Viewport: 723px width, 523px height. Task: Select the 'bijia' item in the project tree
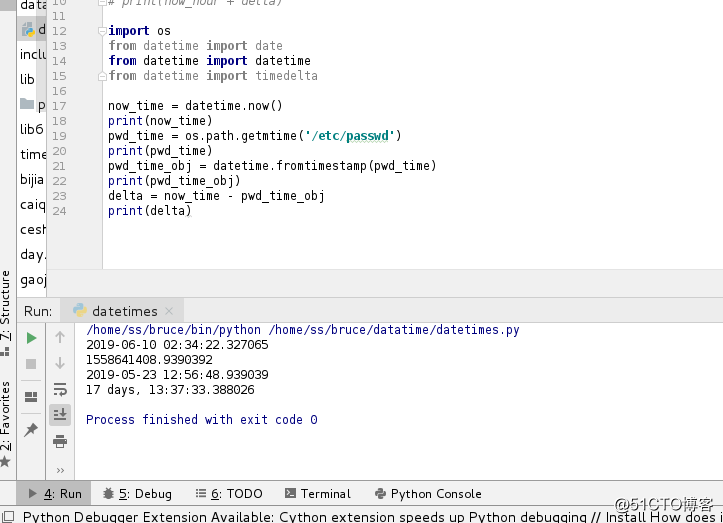(x=32, y=179)
